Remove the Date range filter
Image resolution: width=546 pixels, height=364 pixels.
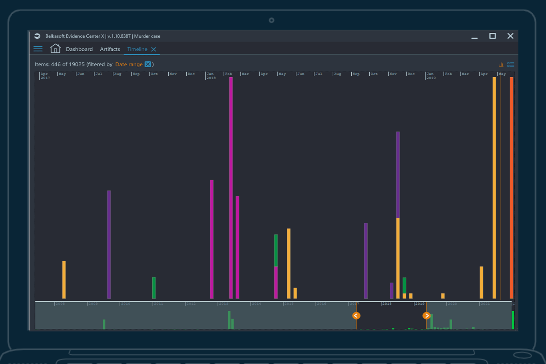[x=148, y=64]
